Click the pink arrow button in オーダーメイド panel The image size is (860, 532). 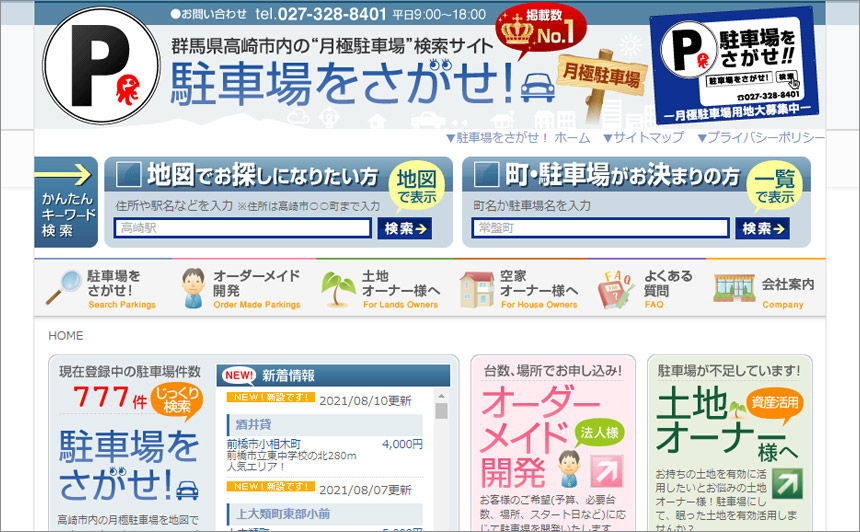(x=607, y=471)
